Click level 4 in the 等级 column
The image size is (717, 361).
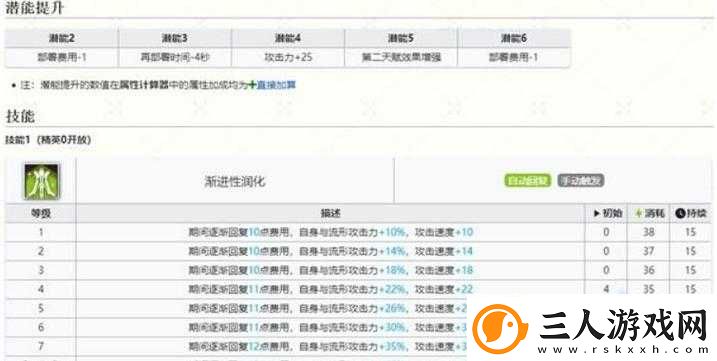[41, 289]
